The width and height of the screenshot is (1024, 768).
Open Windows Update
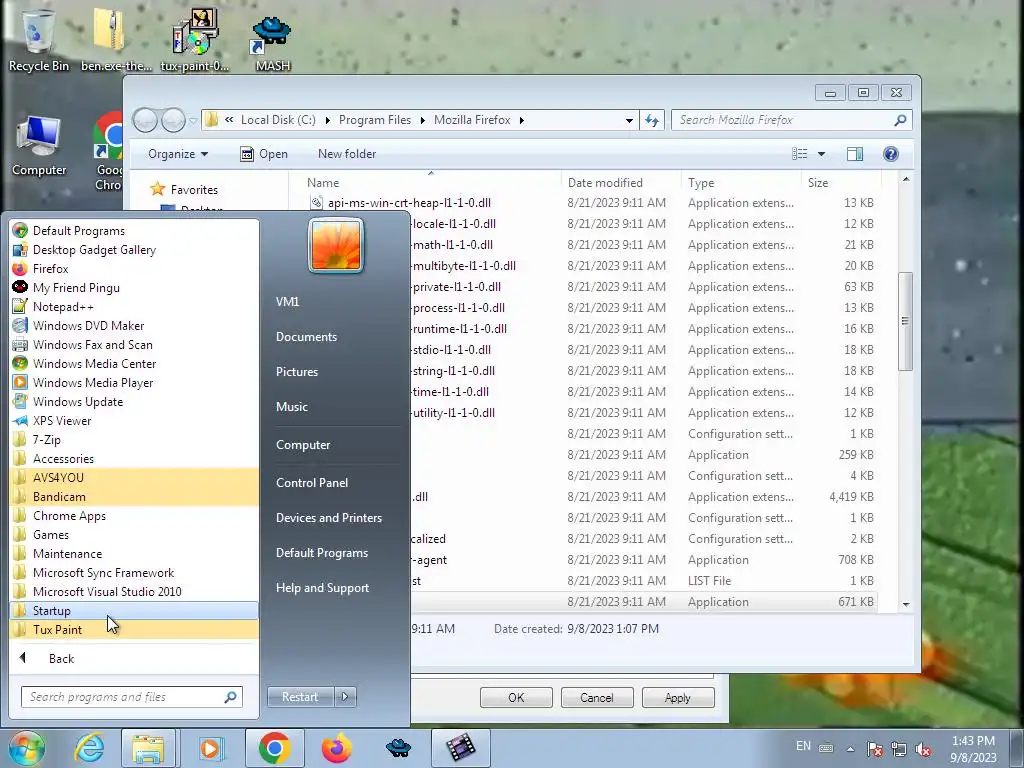pyautogui.click(x=134, y=402)
